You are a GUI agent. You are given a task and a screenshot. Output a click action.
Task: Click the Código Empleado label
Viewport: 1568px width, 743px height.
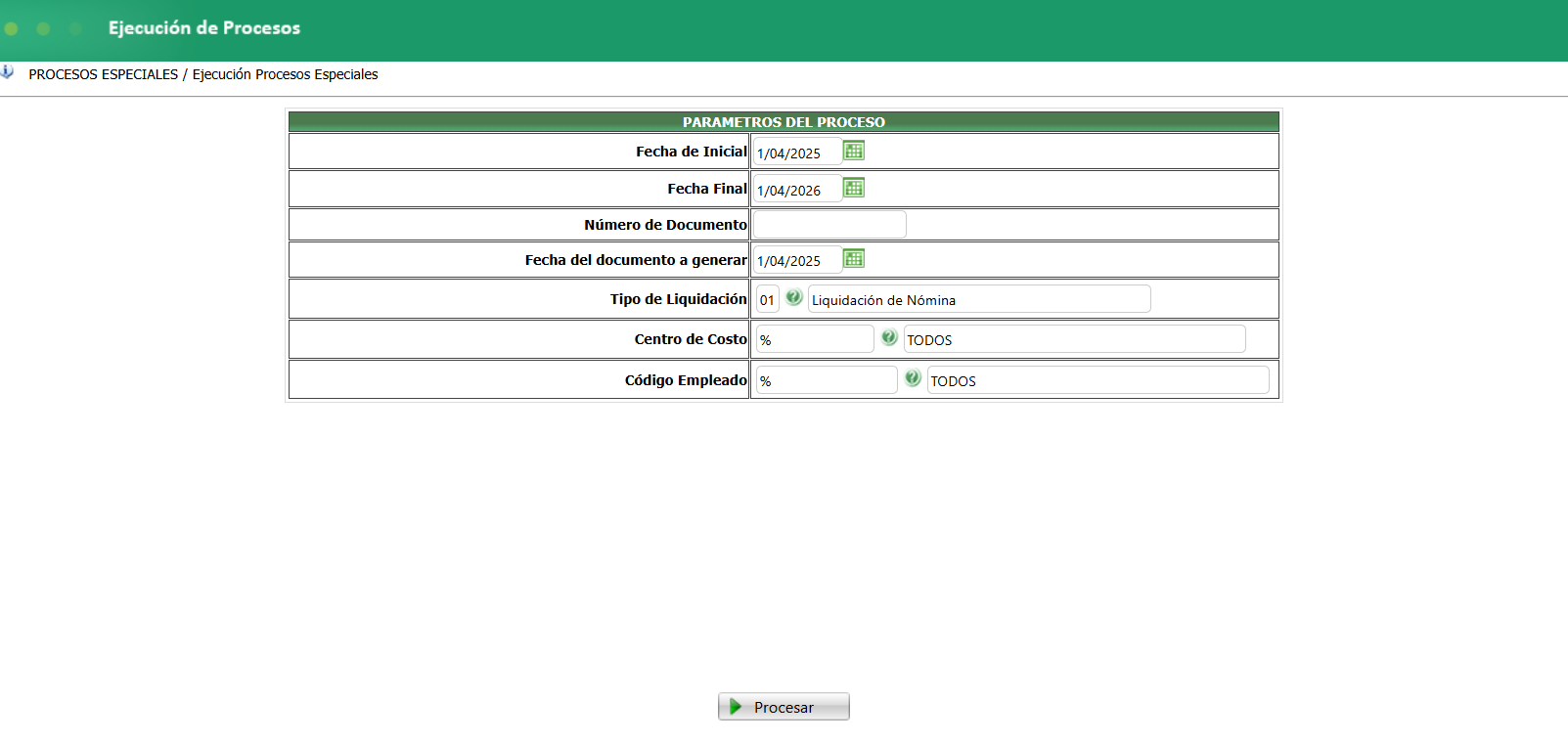(686, 380)
